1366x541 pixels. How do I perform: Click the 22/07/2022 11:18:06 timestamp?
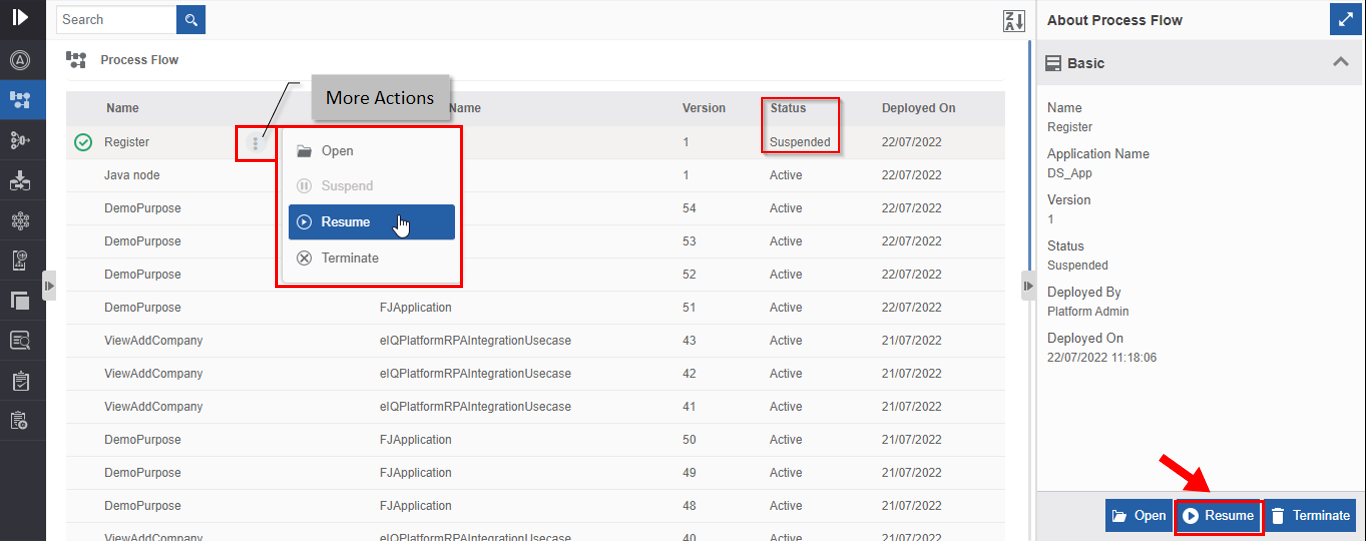click(x=1102, y=358)
